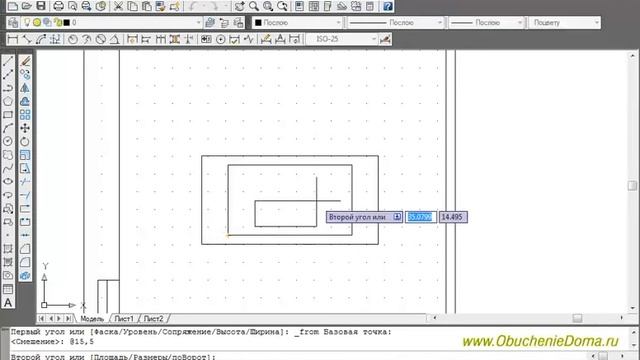Viewport: 640px width, 360px height.
Task: Open the Help question-mark button
Action: (x=388, y=6)
